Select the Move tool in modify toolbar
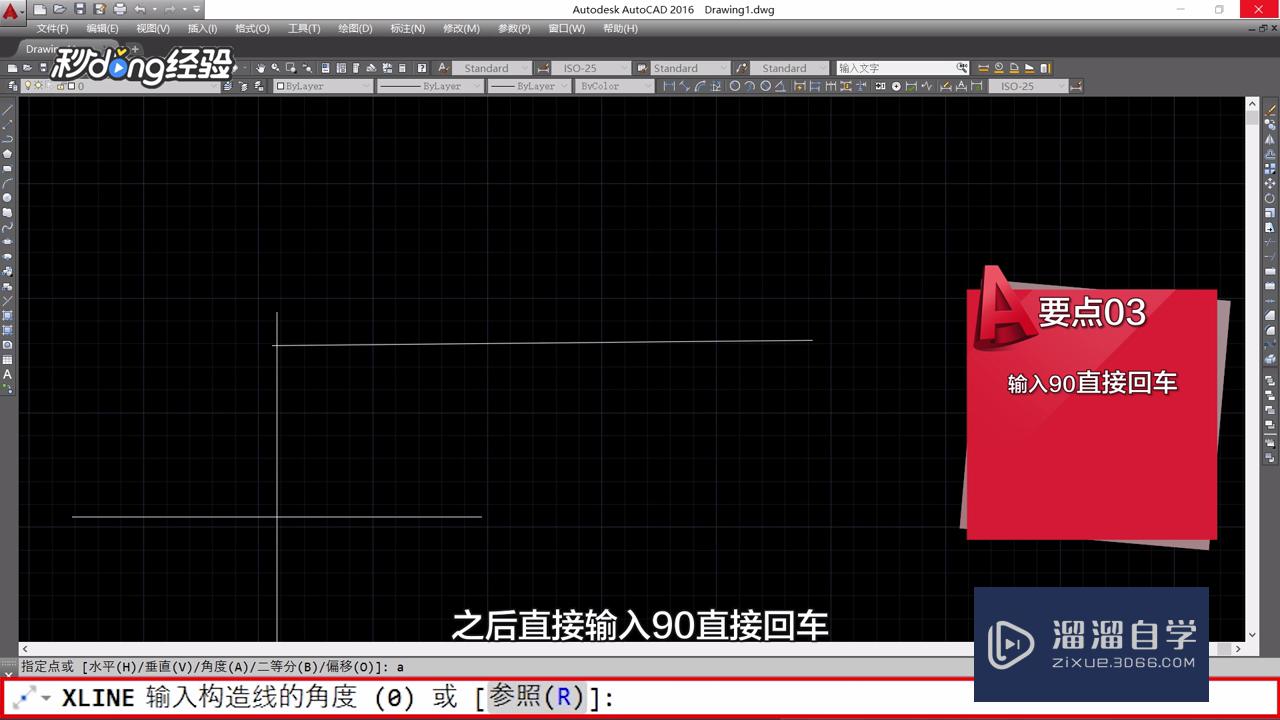 1271,183
